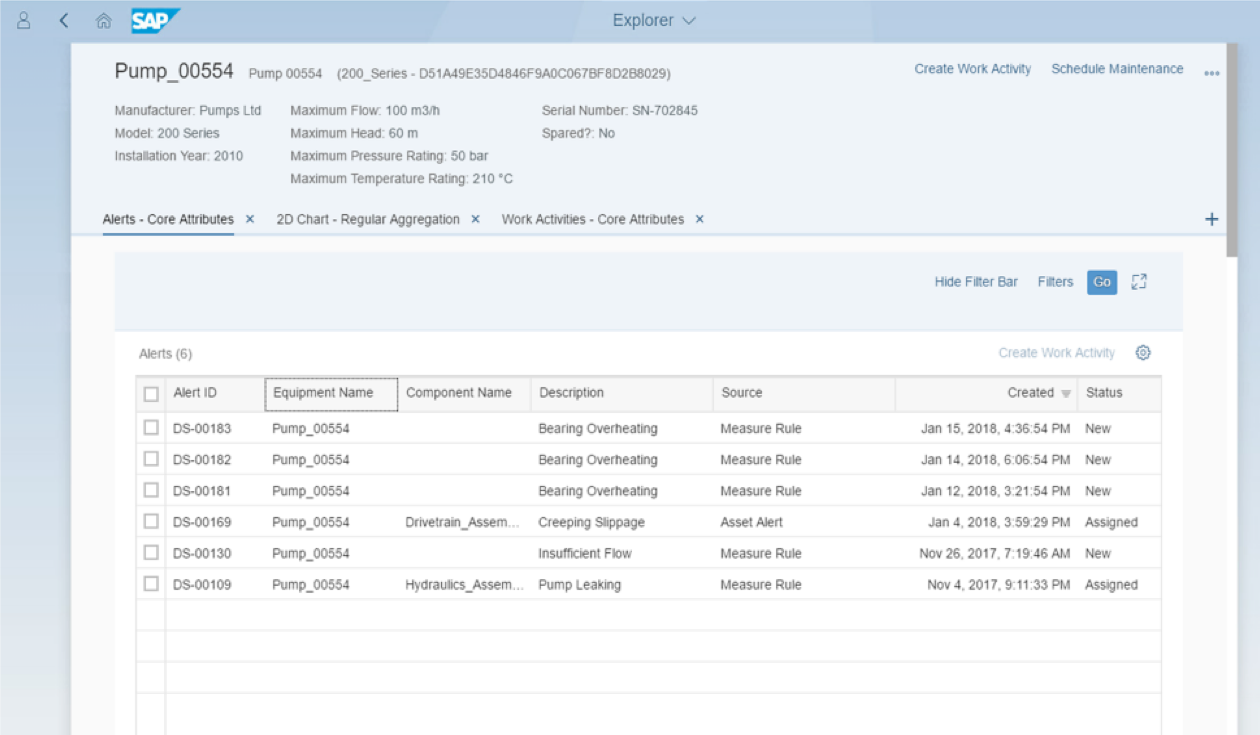This screenshot has width=1260, height=735.
Task: Go to the home page icon
Action: [103, 20]
